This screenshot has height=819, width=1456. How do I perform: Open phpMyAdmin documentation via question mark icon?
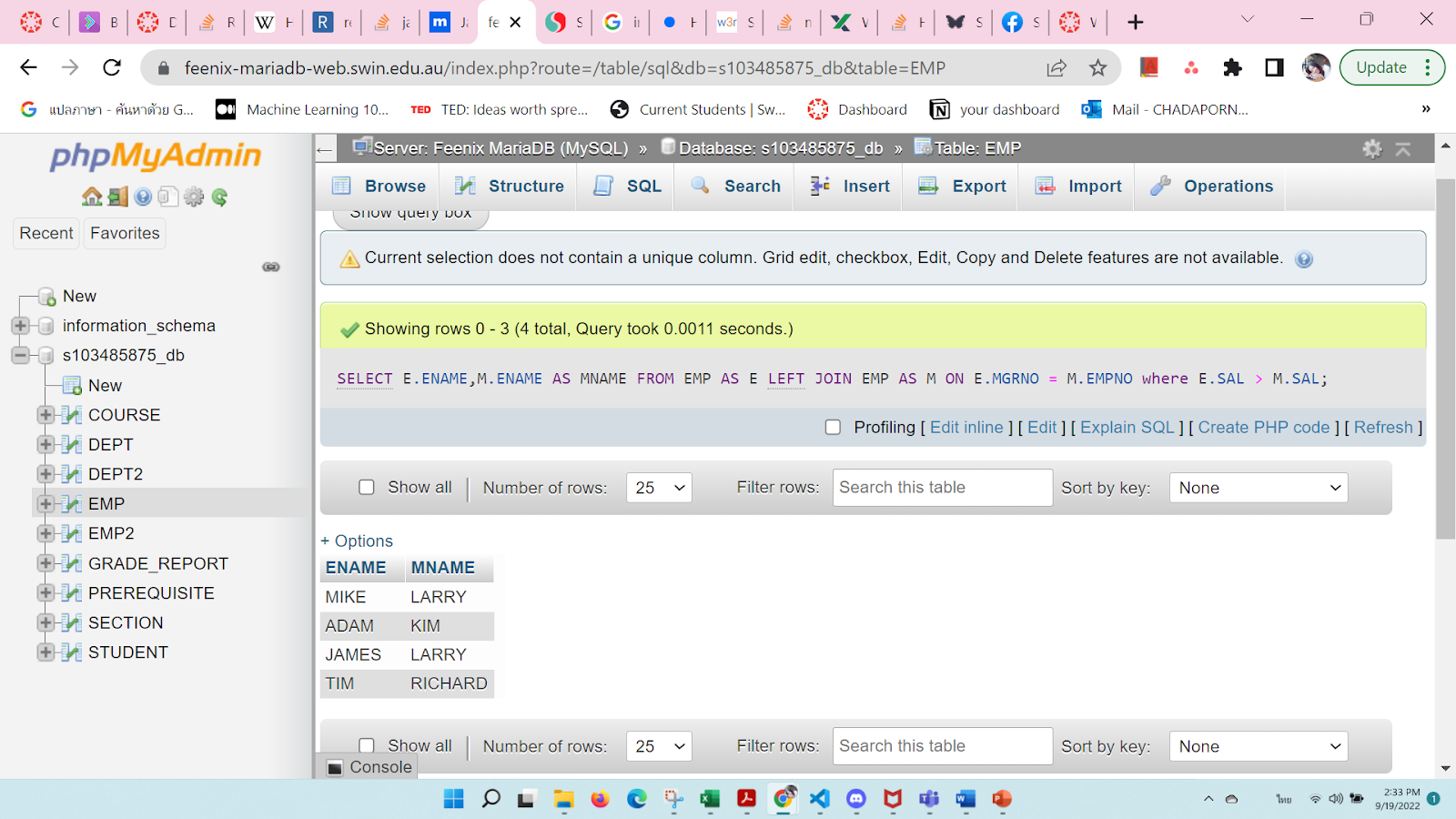pos(143,197)
